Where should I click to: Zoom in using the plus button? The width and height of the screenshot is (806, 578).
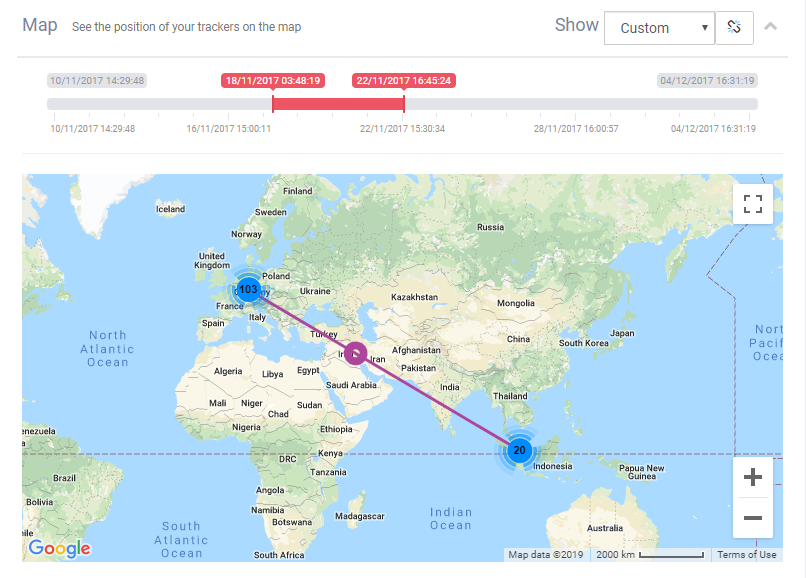(753, 477)
